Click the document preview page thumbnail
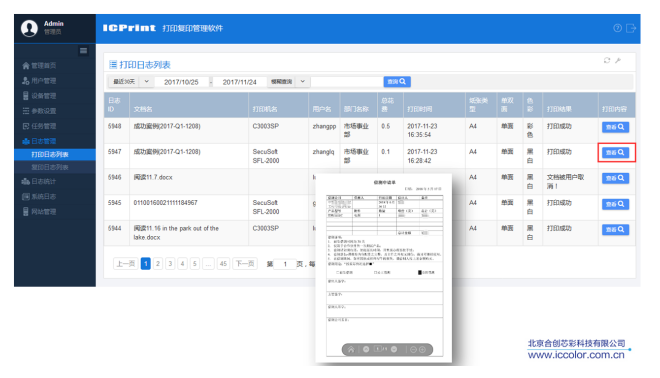 pos(384,269)
